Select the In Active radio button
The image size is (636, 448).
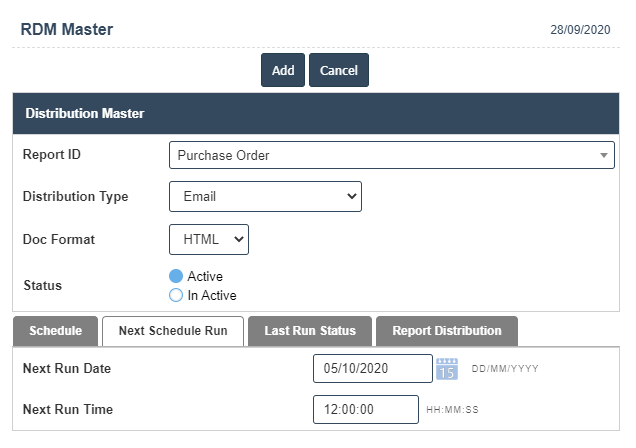(x=176, y=295)
